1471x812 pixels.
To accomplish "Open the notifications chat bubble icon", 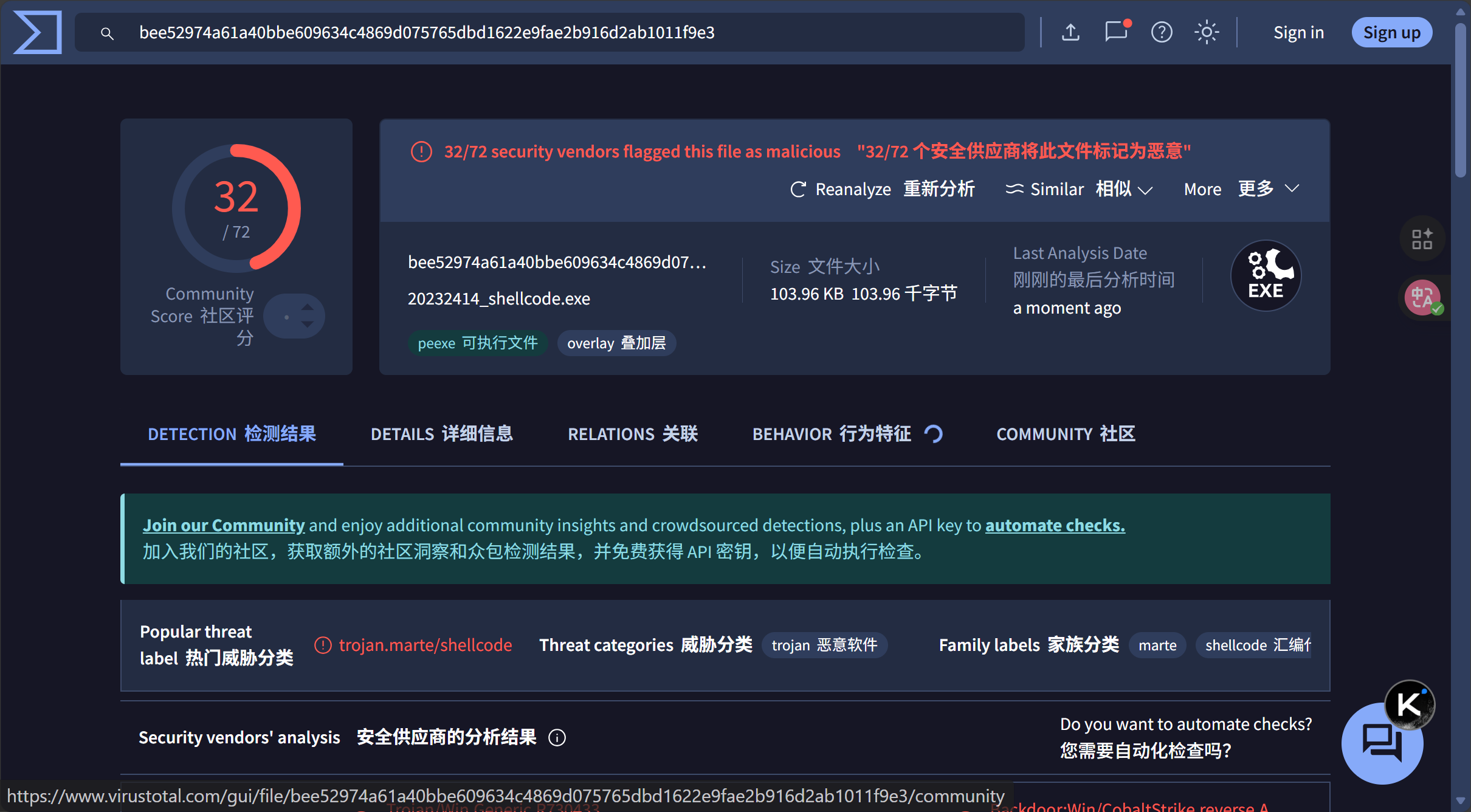I will click(x=1116, y=32).
